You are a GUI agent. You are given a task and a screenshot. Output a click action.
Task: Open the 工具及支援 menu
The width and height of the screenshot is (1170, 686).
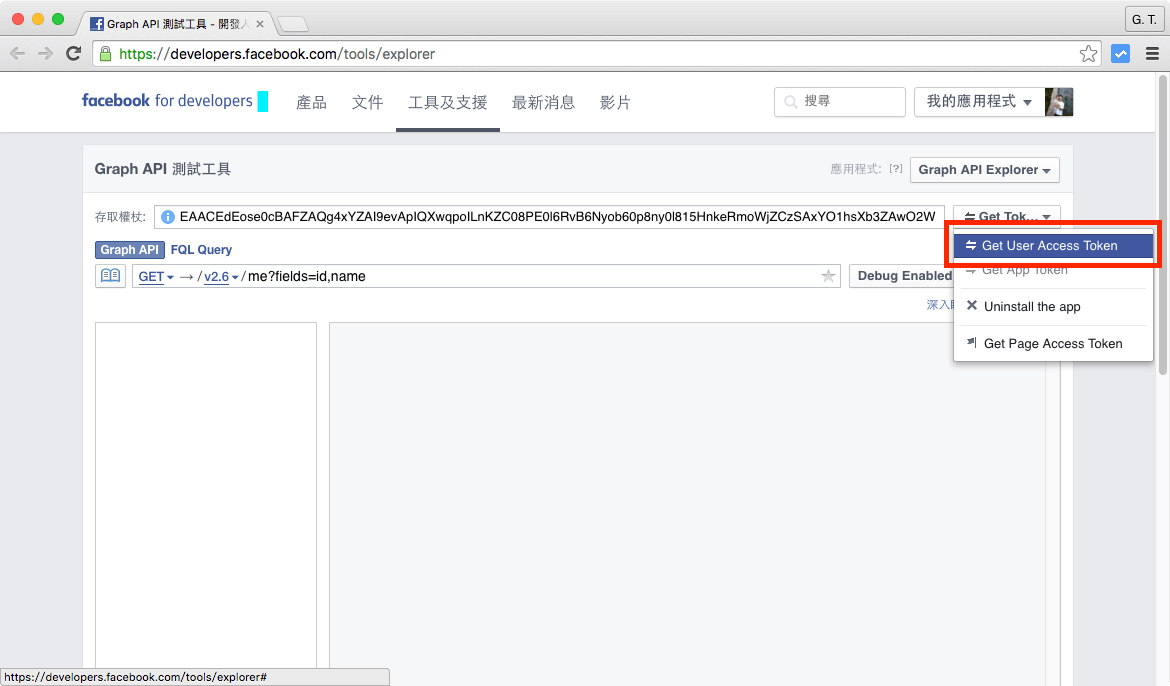pyautogui.click(x=447, y=101)
